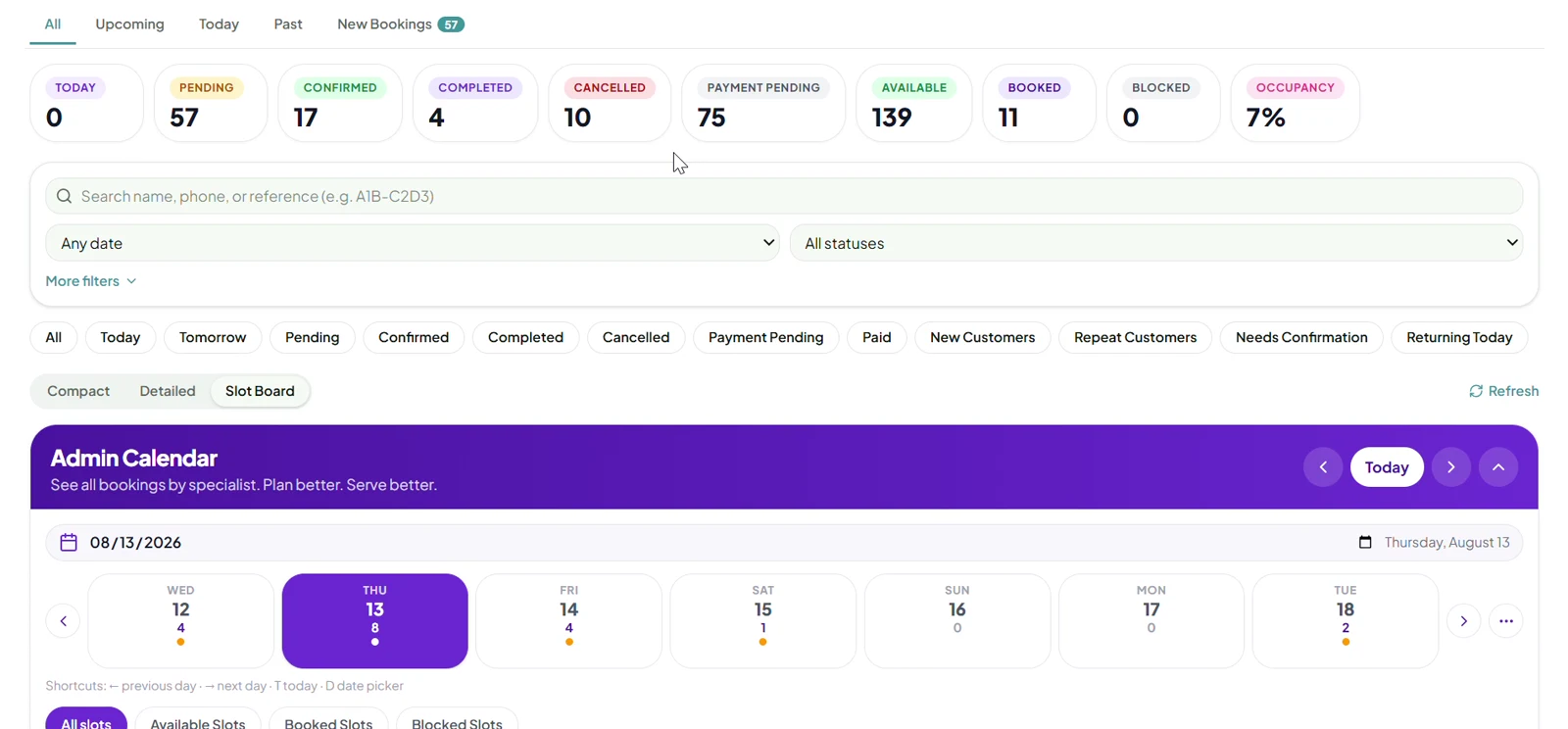Click the CONFIRMED stat card
The width and height of the screenshot is (1568, 729).
[x=340, y=103]
